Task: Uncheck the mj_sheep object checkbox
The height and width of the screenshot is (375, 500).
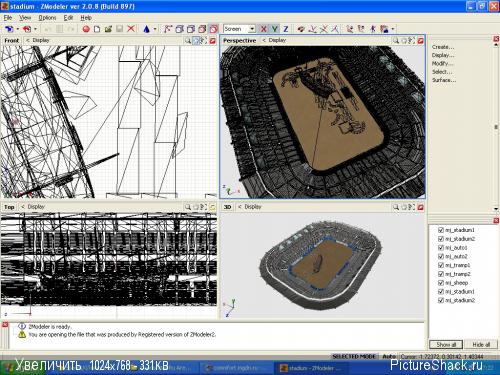Action: [441, 283]
